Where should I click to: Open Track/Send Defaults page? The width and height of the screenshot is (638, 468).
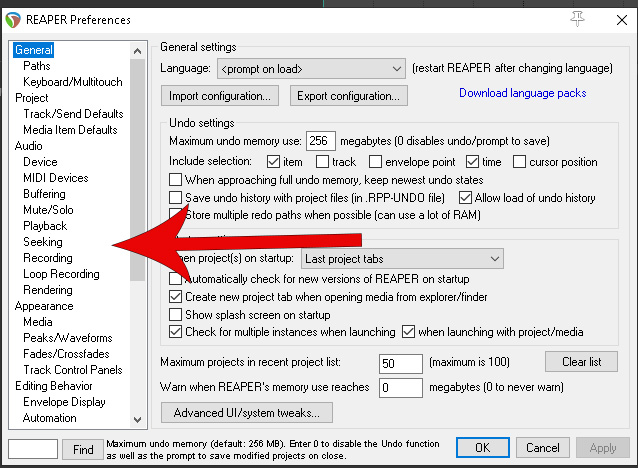point(73,114)
